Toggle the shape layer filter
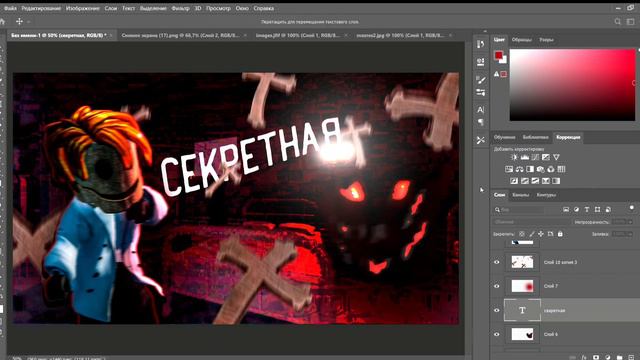The image size is (640, 360). pyautogui.click(x=598, y=209)
